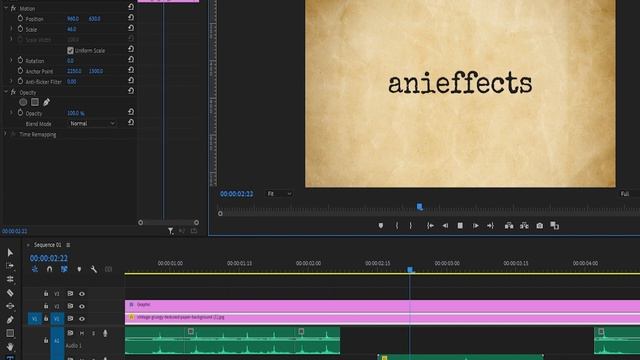
Task: Mark Out point in program monitor
Action: pos(411,225)
